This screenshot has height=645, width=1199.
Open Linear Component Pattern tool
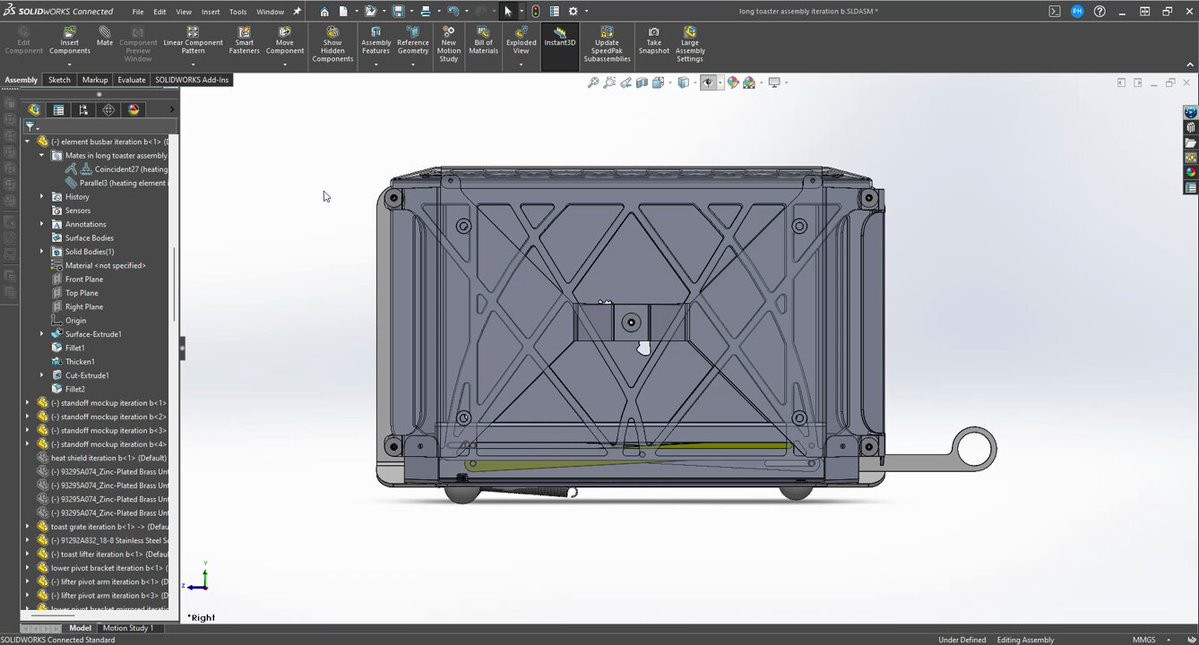pos(193,41)
